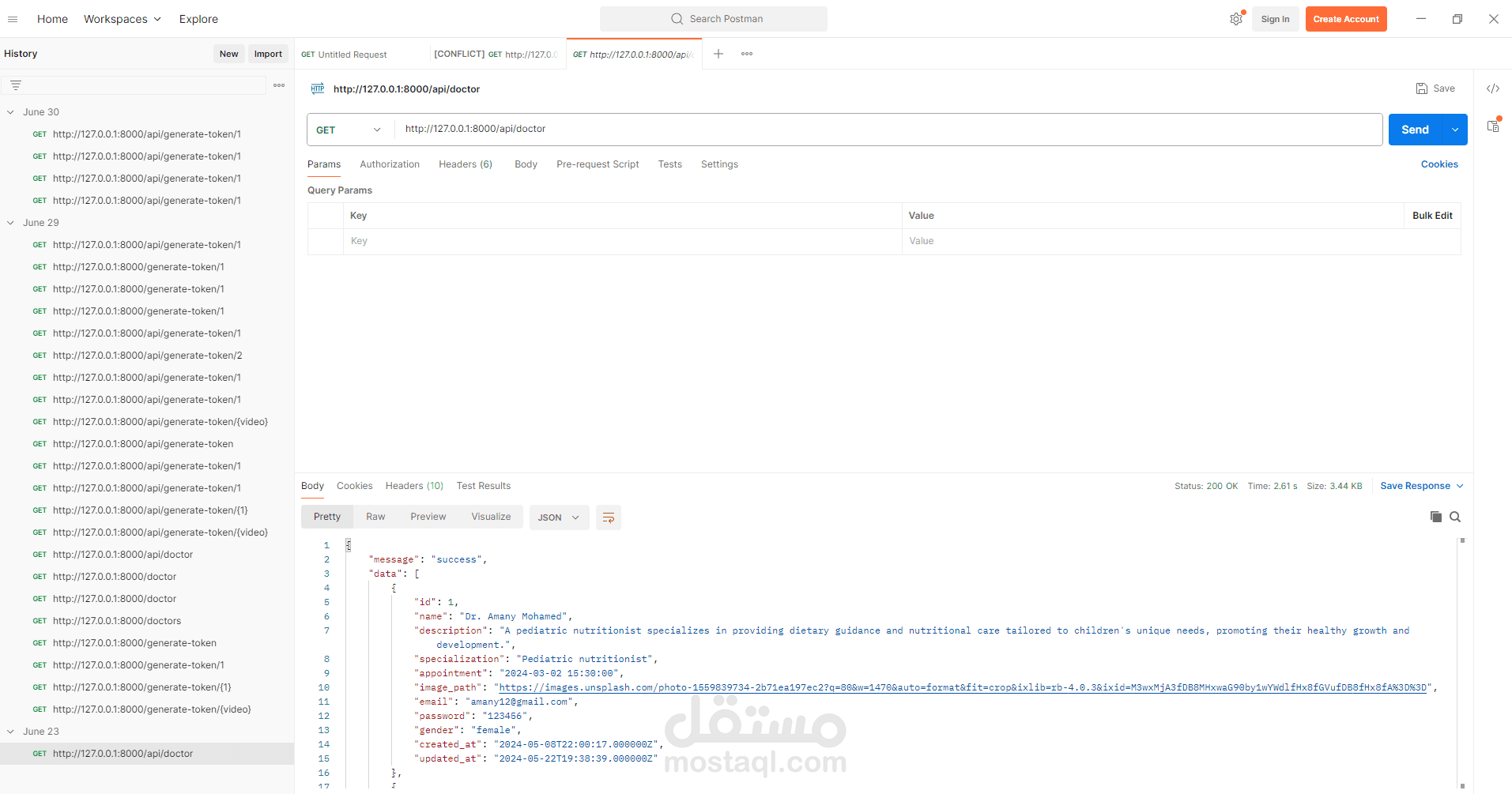Open the request Body tab
Viewport: 1512px width, 794px height.
(526, 164)
